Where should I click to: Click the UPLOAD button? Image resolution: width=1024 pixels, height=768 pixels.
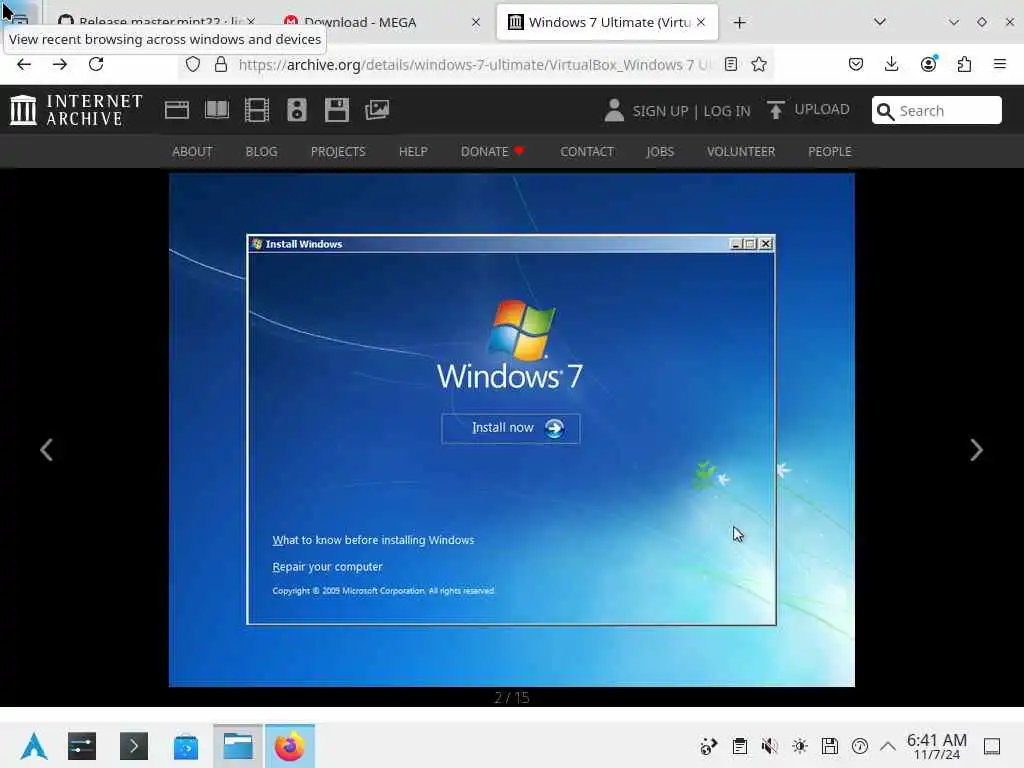point(808,110)
